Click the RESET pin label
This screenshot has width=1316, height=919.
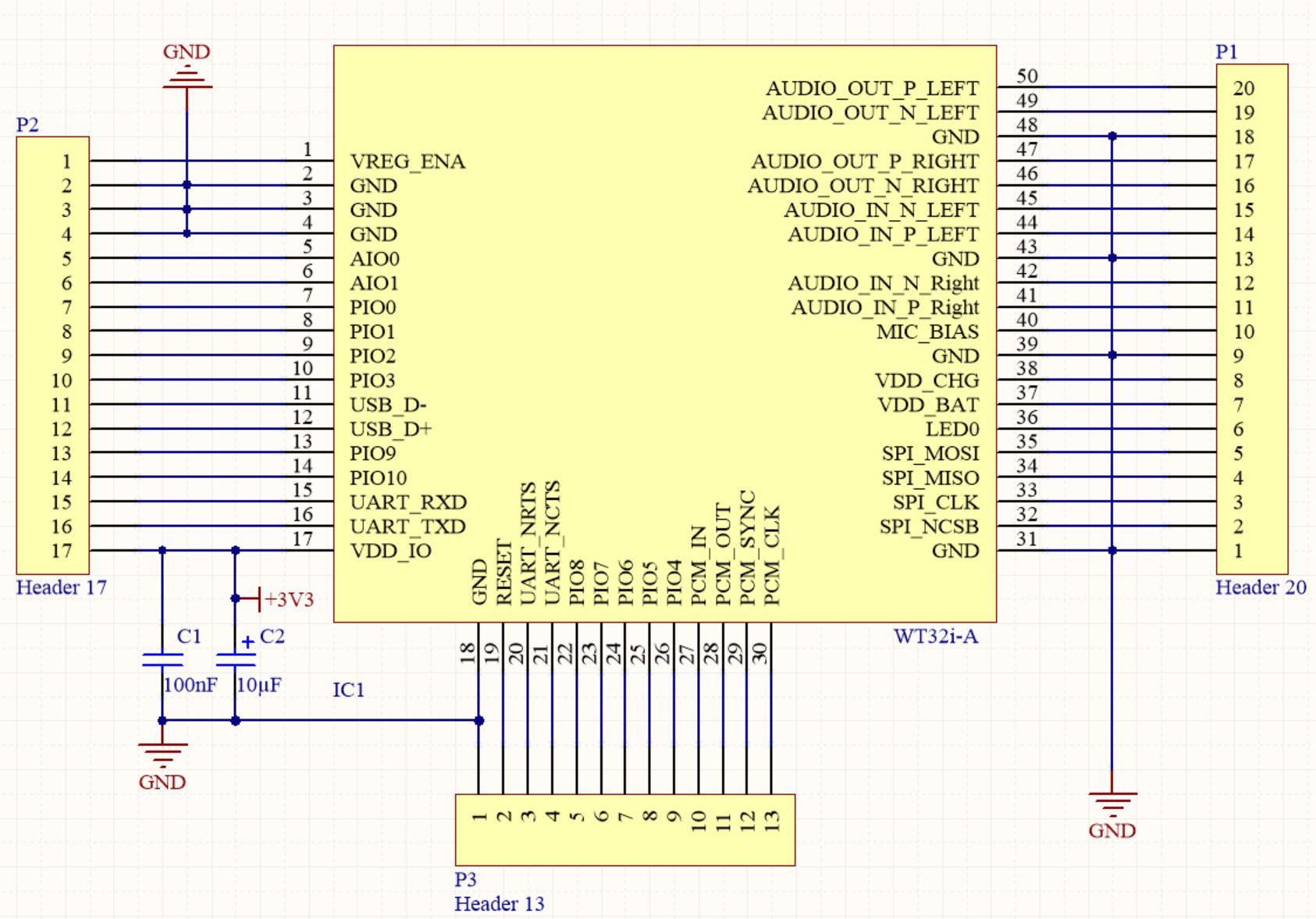pos(504,572)
